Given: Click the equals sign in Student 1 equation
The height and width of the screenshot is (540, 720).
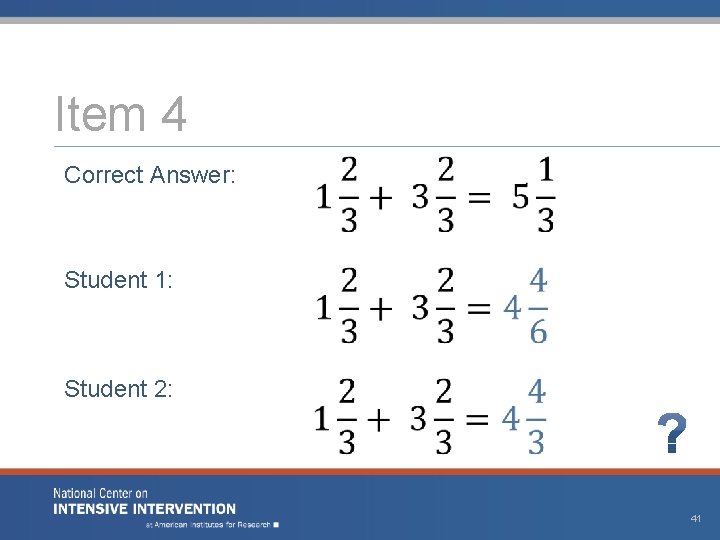Looking at the screenshot, I should tap(478, 308).
